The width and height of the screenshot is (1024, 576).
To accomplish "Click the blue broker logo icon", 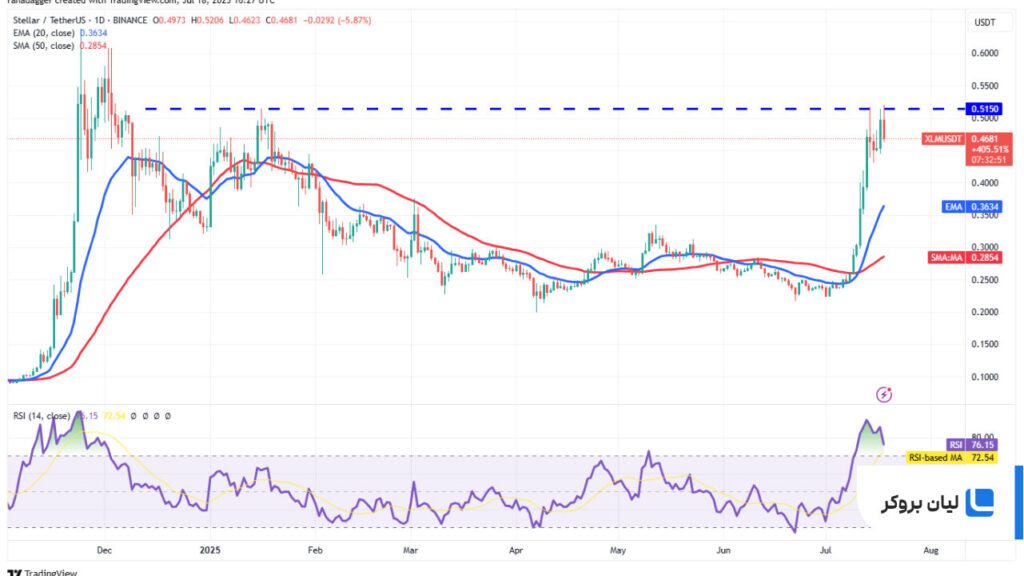I will pos(980,503).
